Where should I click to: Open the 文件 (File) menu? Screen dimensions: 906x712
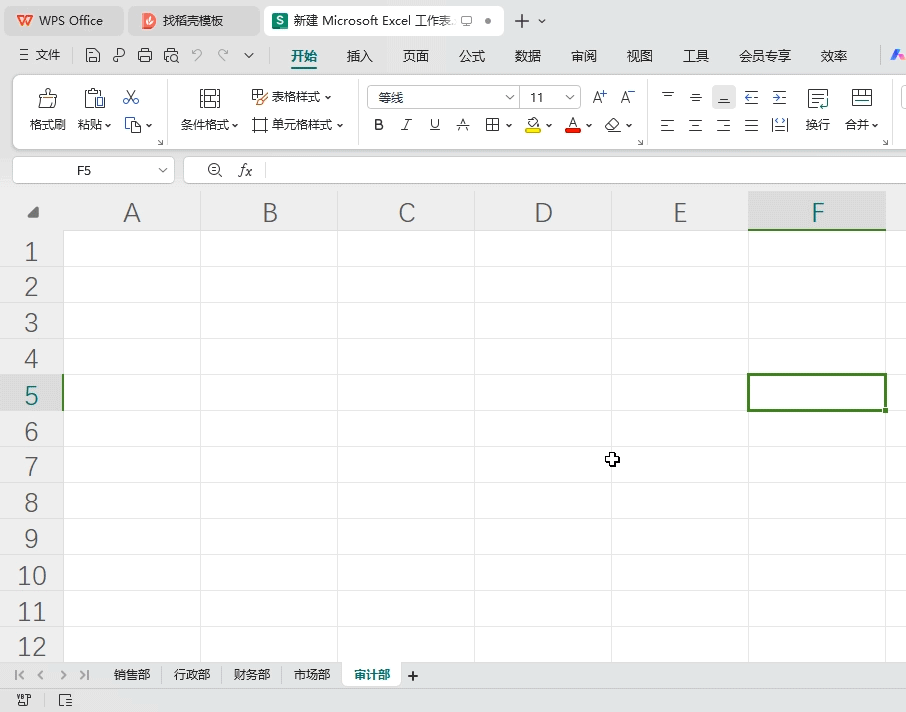click(39, 55)
